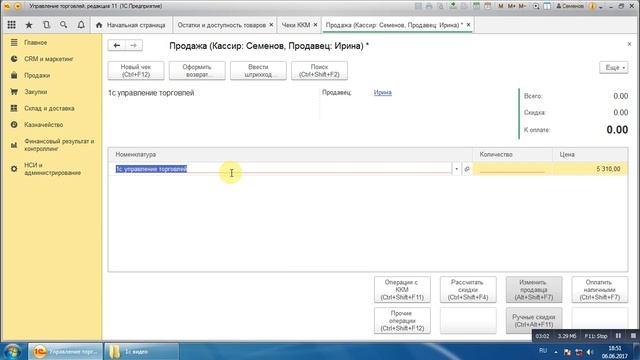This screenshot has width=640, height=360.
Task: Click Оформить возврат button
Action: 197,71
